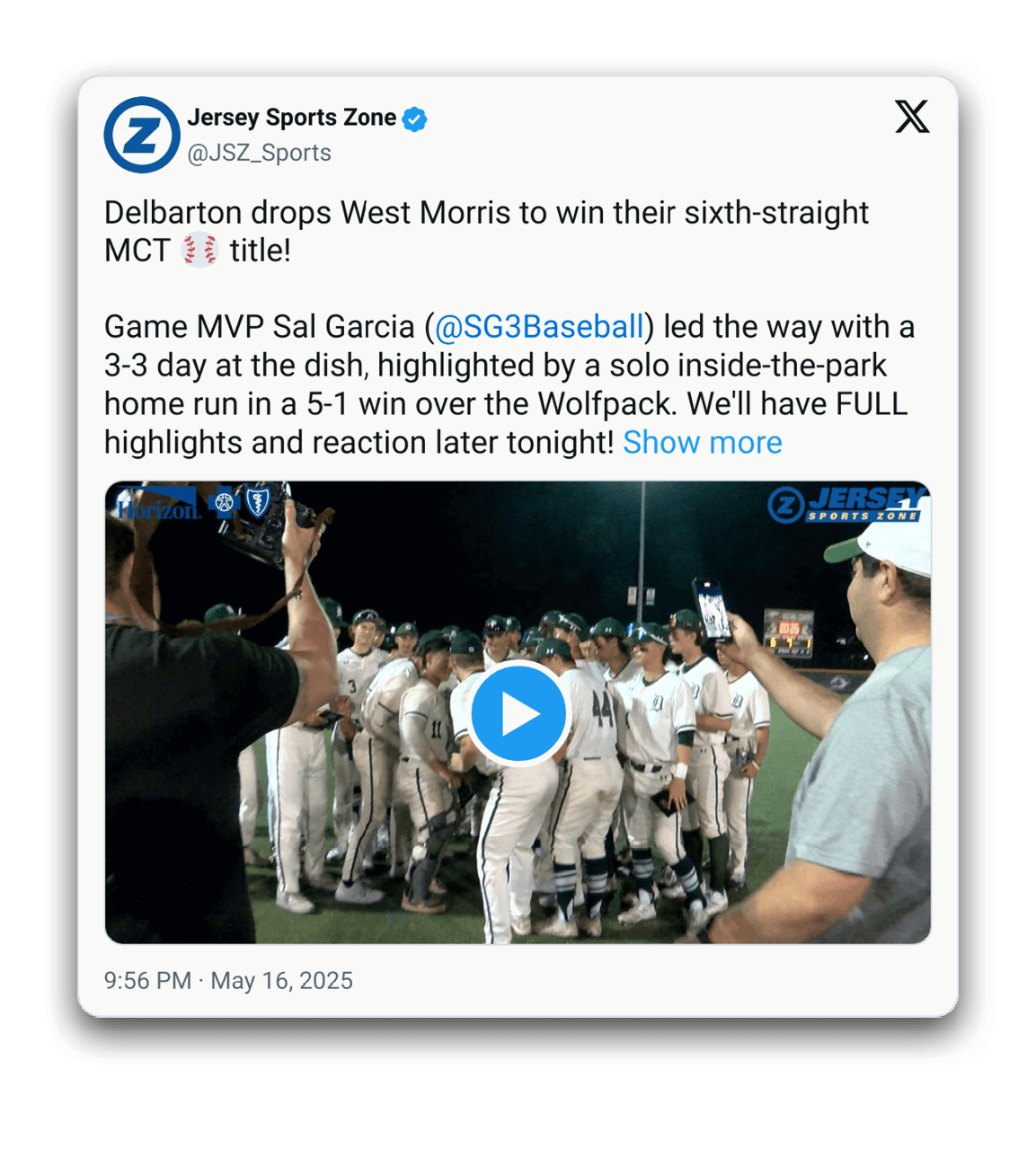This screenshot has height=1157, width=1036.
Task: Click the Jersey Sports Zone display name
Action: [x=291, y=118]
